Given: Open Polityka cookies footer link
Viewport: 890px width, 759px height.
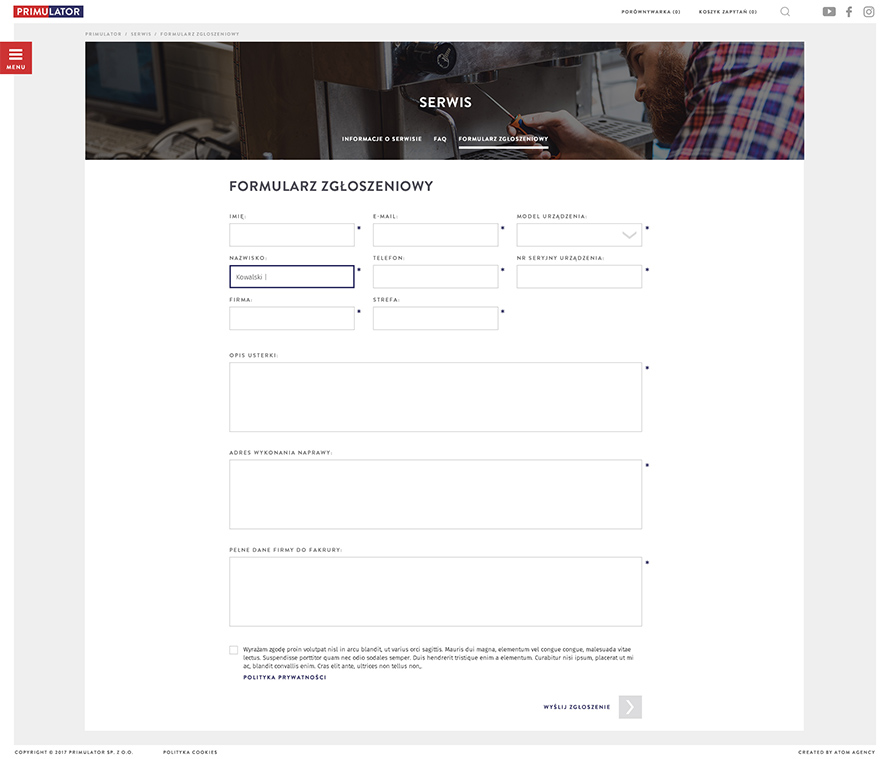Looking at the screenshot, I should pos(190,752).
